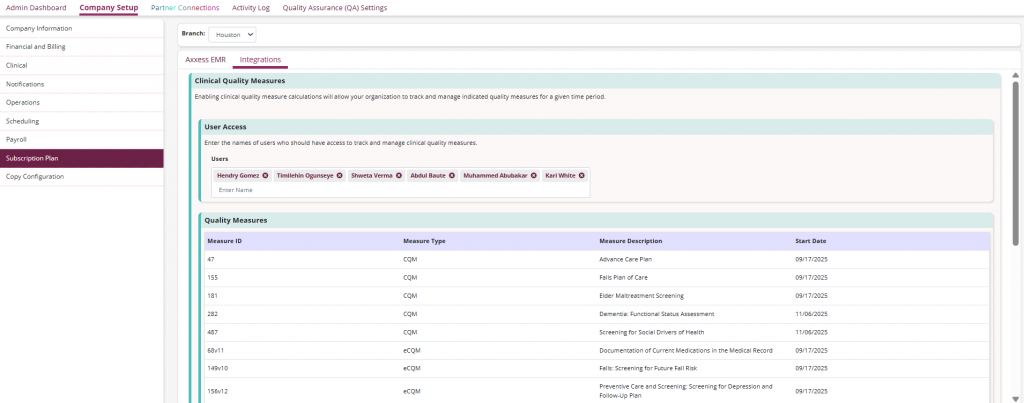Click the x next to Muhammed Abubakar
The image size is (1024, 403).
click(533, 175)
